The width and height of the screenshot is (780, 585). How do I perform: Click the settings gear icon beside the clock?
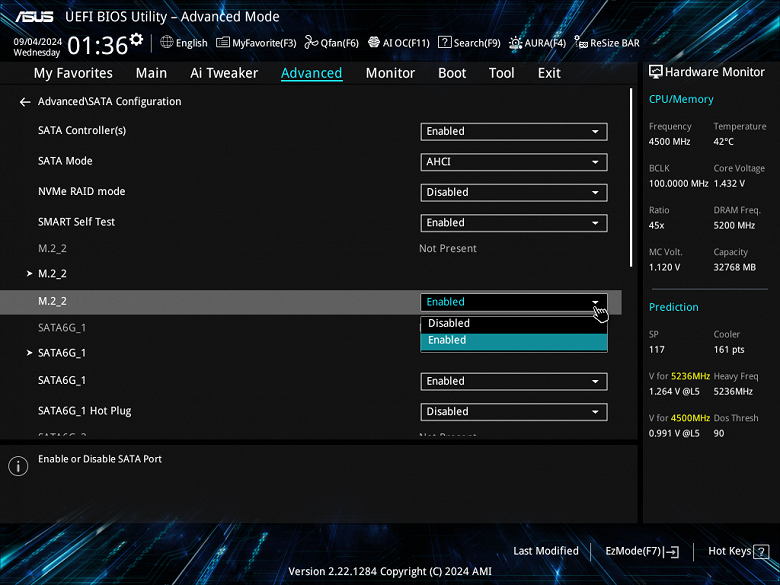[136, 39]
